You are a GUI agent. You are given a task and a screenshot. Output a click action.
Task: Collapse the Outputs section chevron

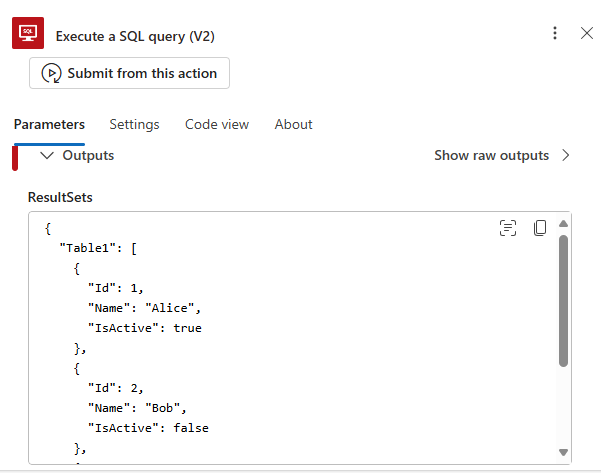pyautogui.click(x=46, y=156)
